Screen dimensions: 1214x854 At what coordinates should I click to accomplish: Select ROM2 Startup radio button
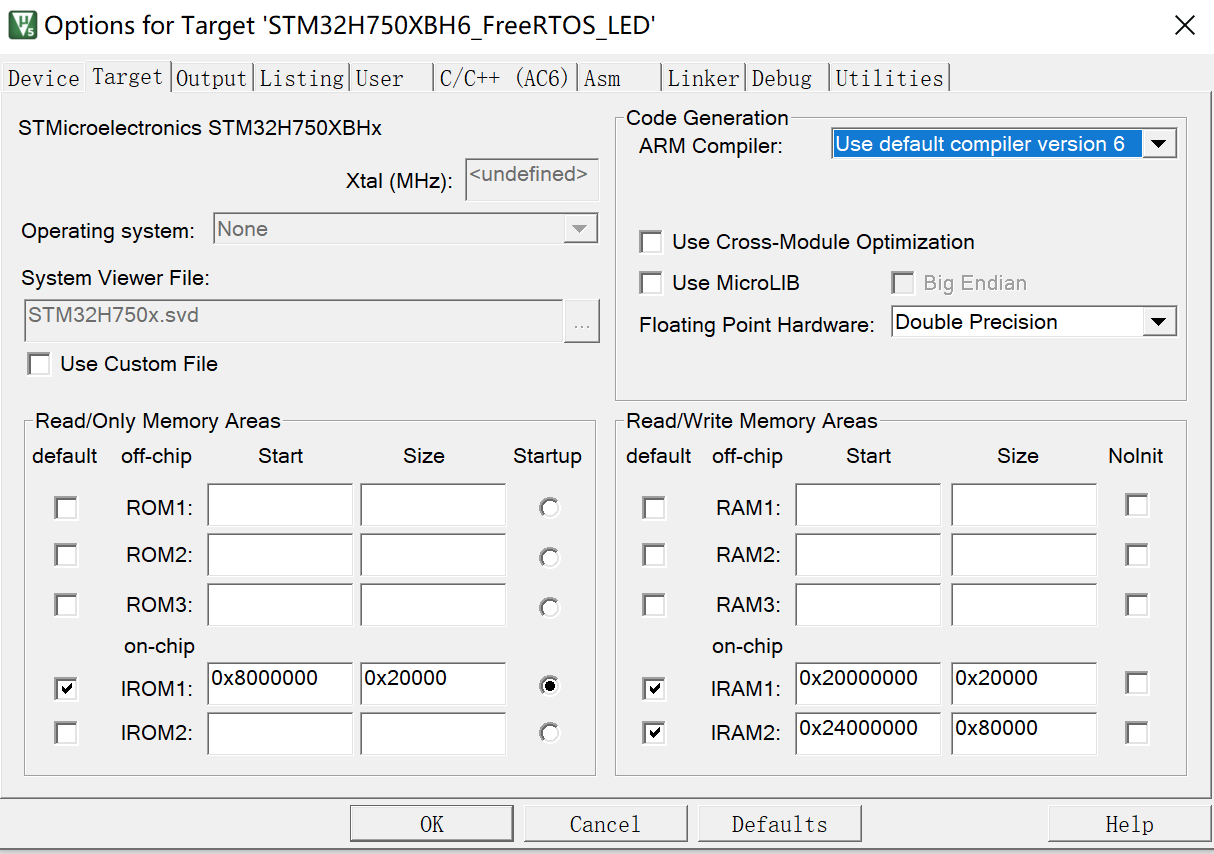pos(549,557)
